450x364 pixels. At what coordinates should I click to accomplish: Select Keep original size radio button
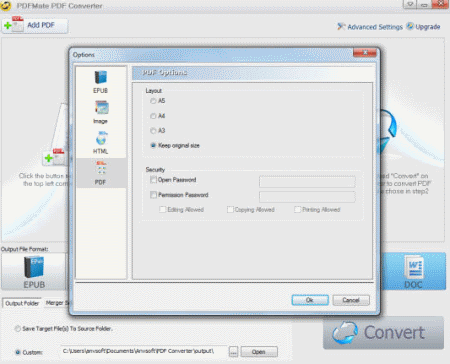click(153, 145)
